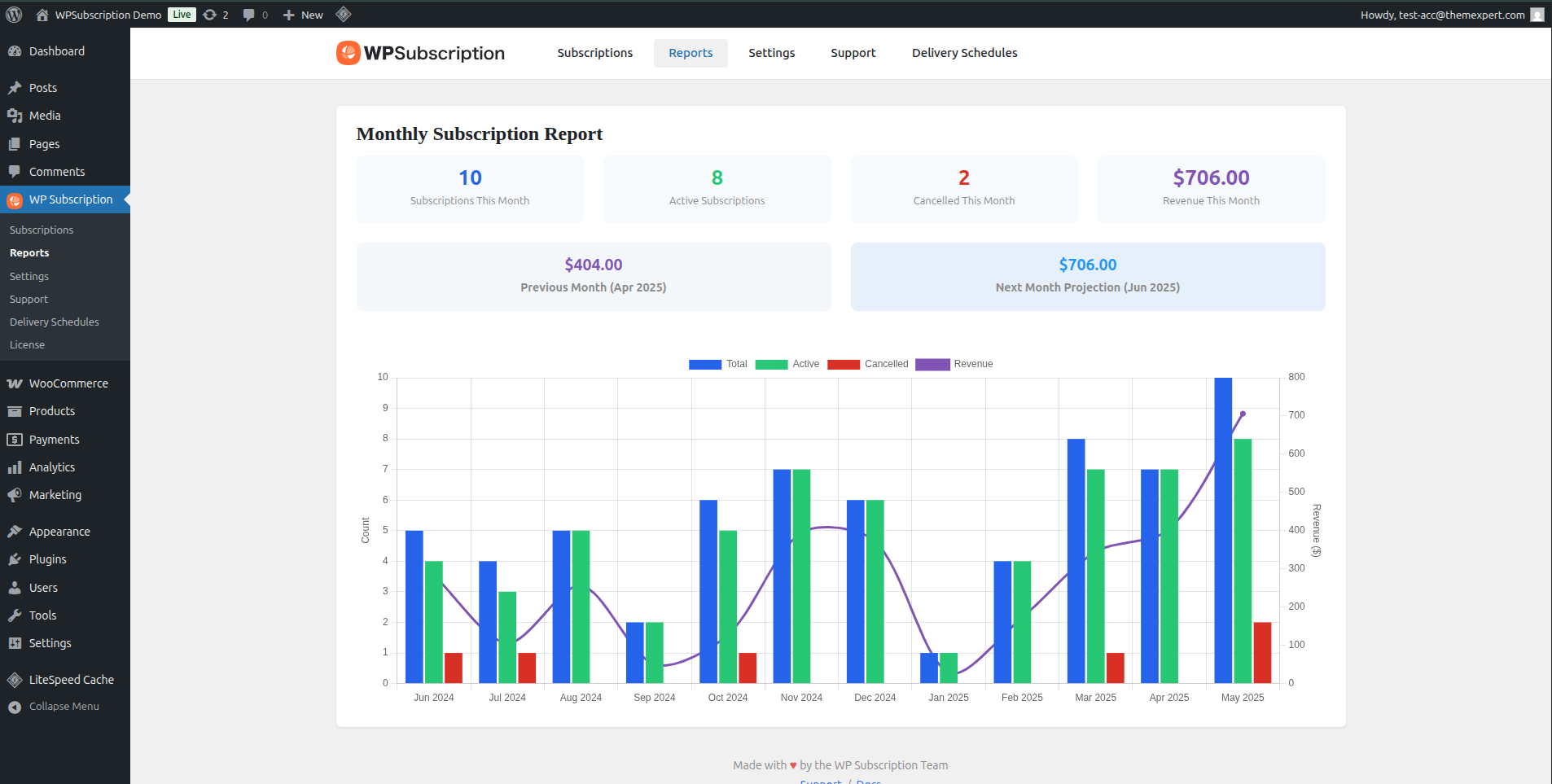Select the Reports tab in header
Screen dimensions: 1552x784
pyautogui.click(x=691, y=53)
